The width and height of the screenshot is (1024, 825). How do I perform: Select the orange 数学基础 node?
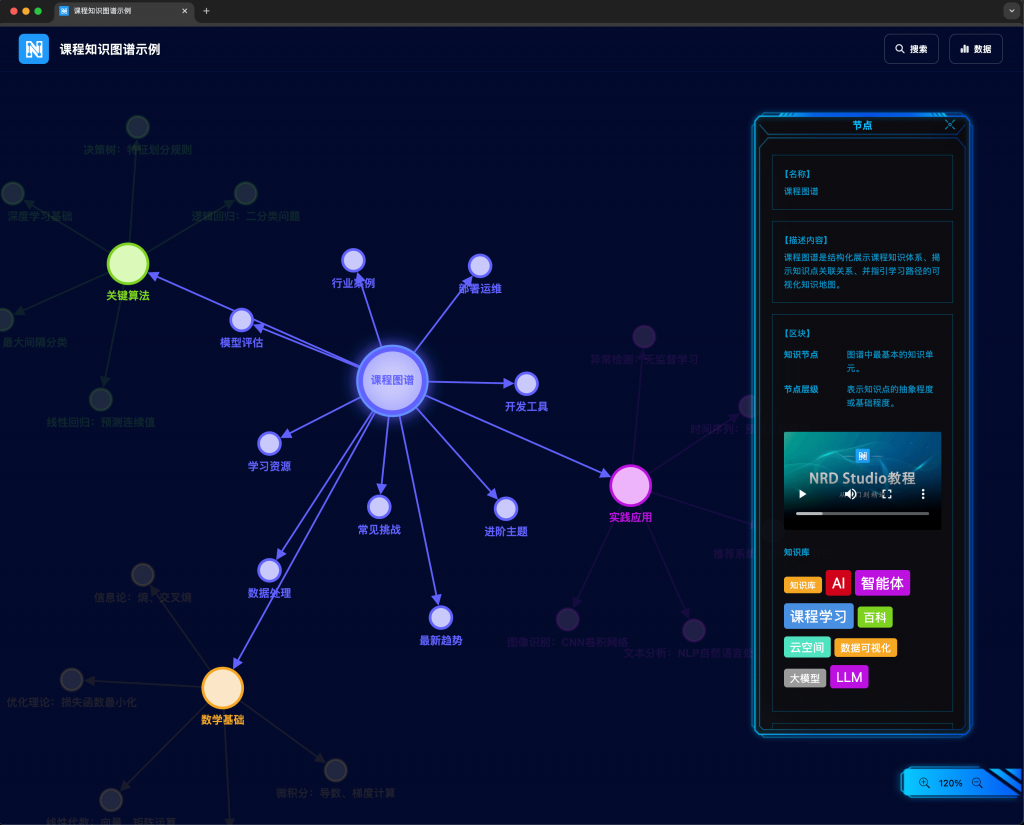[222, 688]
